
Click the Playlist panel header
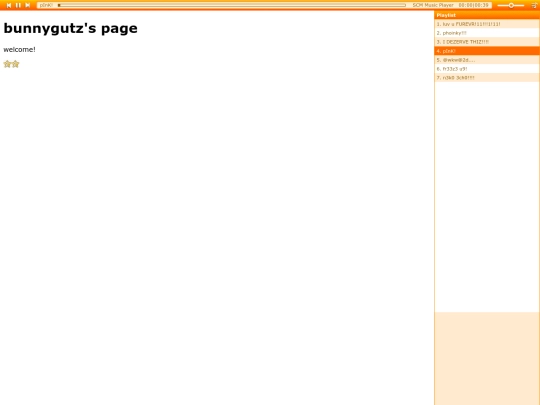tap(487, 15)
